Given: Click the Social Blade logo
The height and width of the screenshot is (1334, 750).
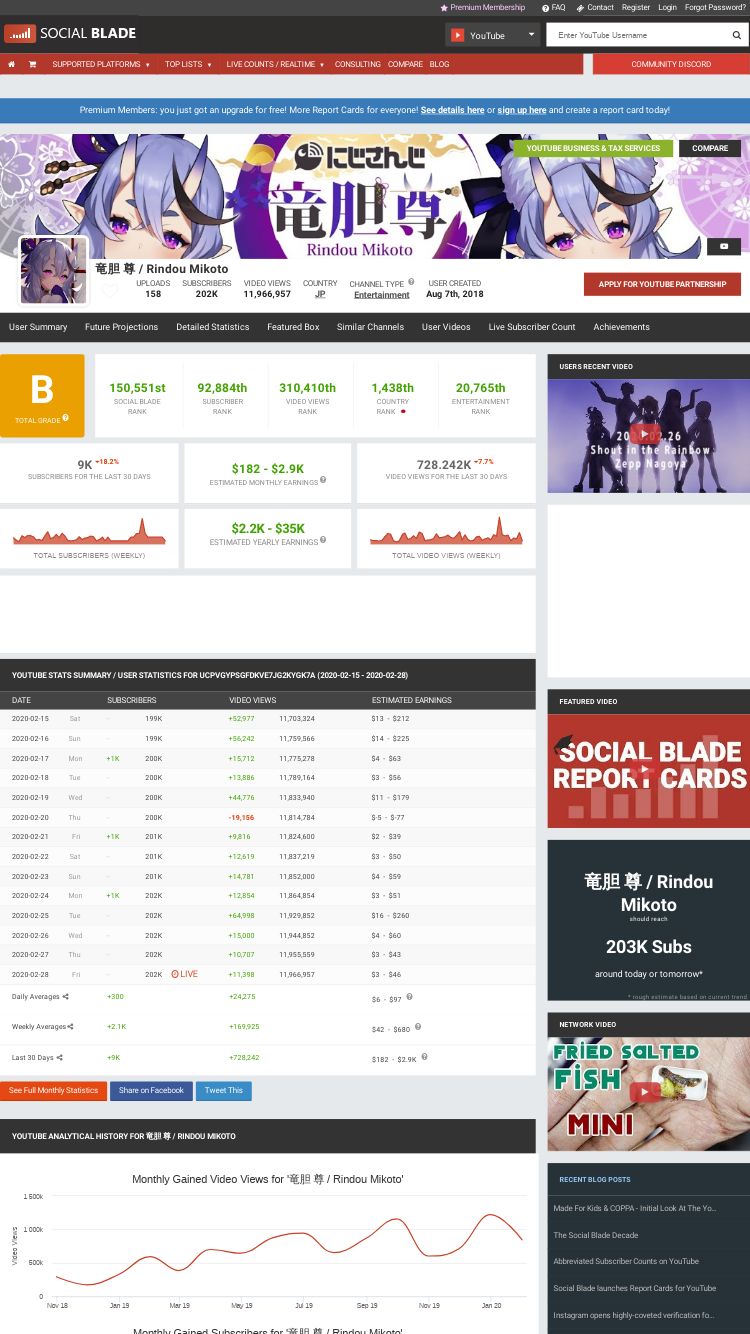Looking at the screenshot, I should click(x=70, y=34).
